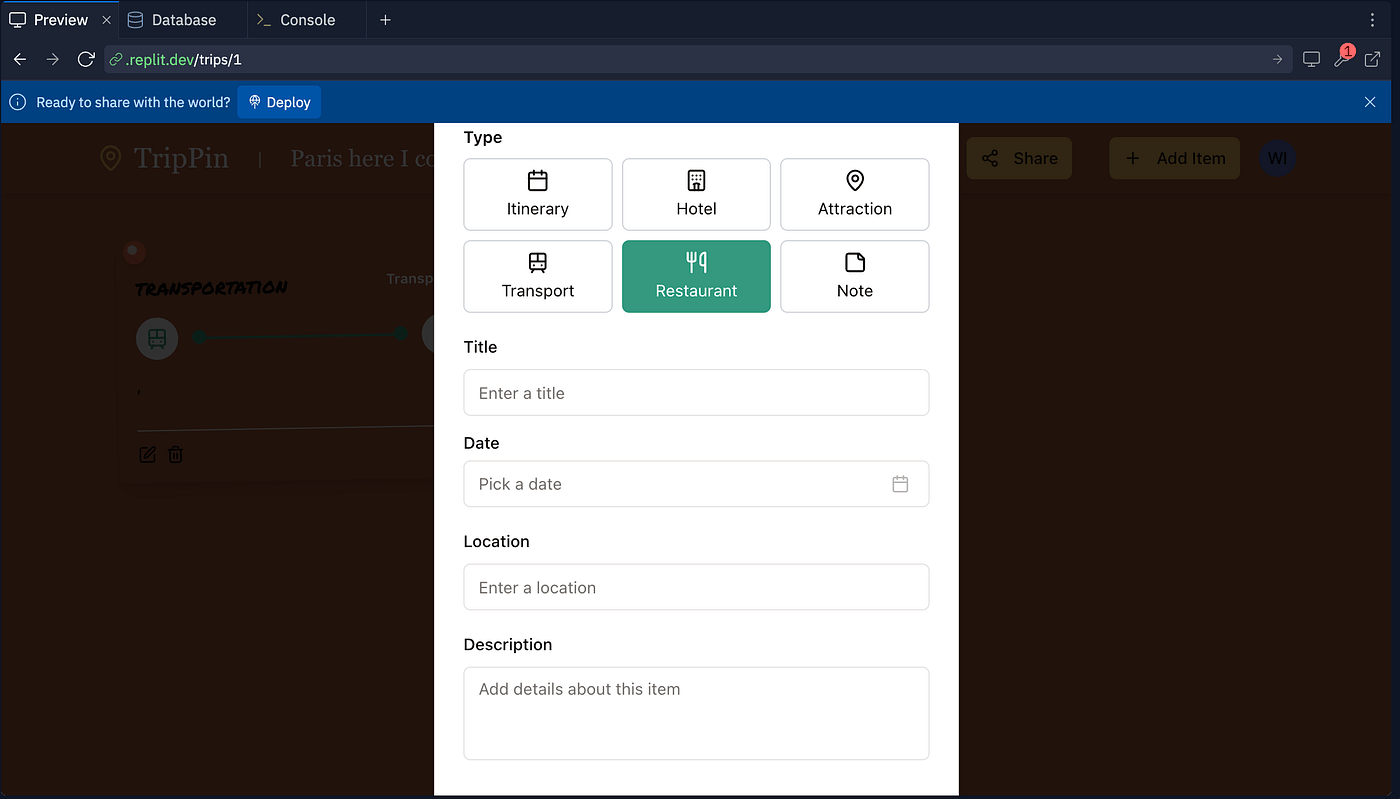
Task: Select the Attraction type
Action: [x=855, y=195]
